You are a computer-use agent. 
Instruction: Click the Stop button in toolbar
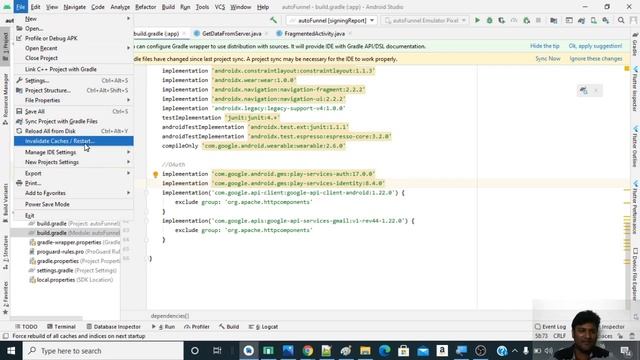(x=538, y=20)
